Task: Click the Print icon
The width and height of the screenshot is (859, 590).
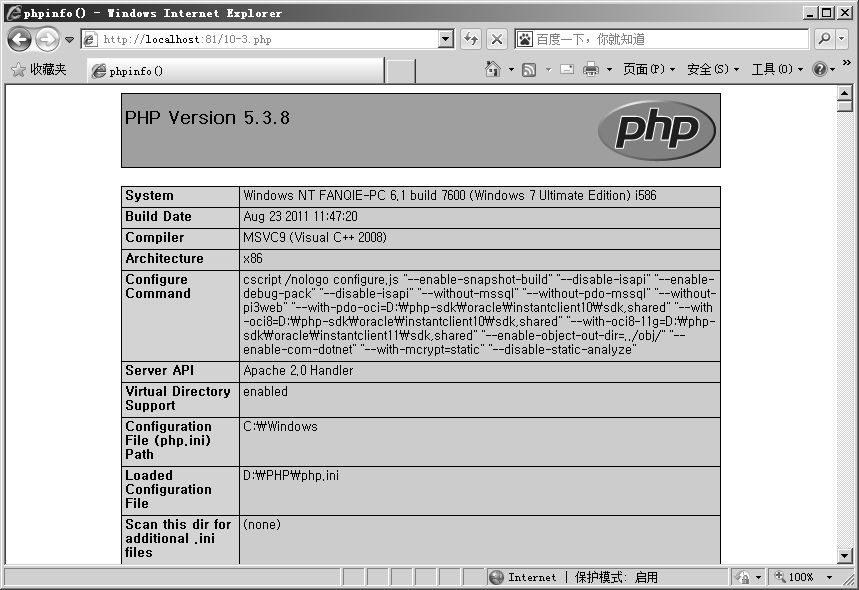Action: pyautogui.click(x=591, y=70)
